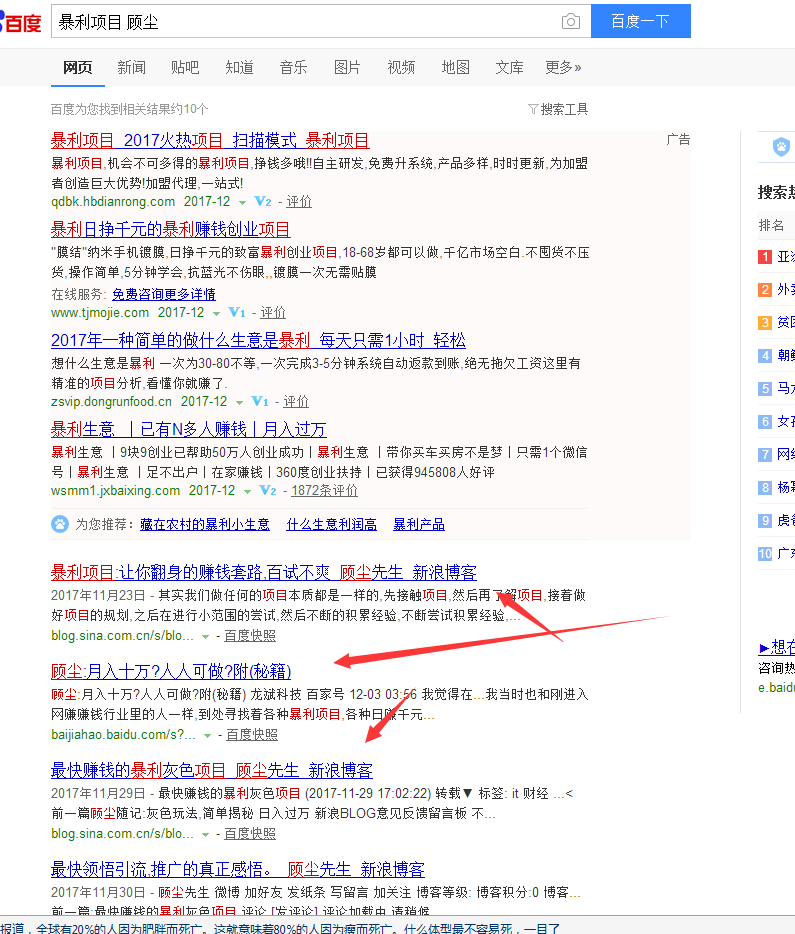This screenshot has width=795, height=934.
Task: Expand dropdown arrow for 暴利项目:让你翻身 result URL
Action: coord(205,637)
